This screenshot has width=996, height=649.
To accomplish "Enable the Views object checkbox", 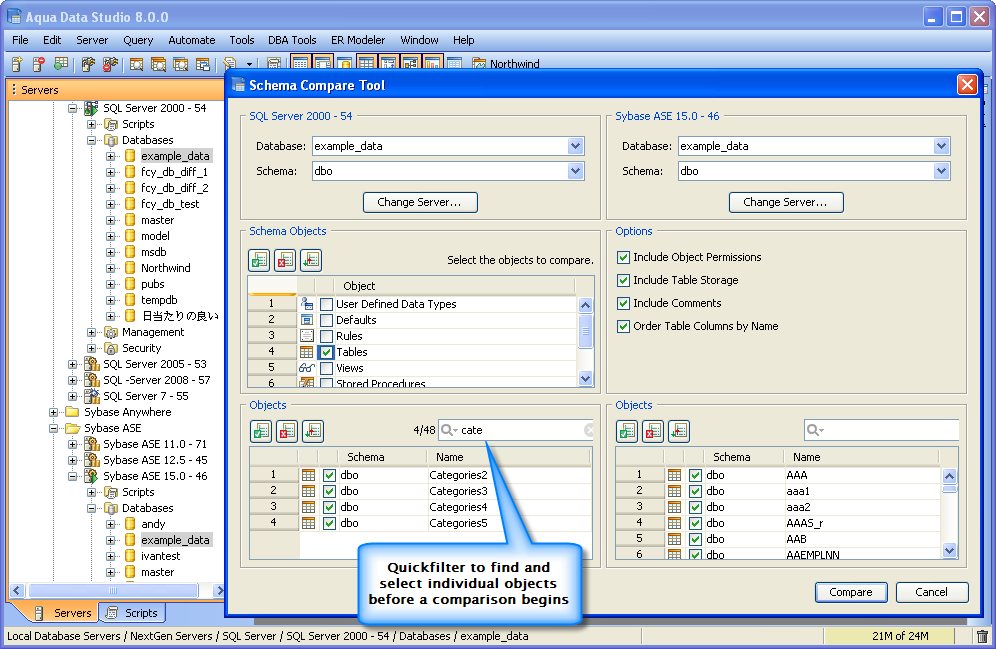I will (x=326, y=368).
